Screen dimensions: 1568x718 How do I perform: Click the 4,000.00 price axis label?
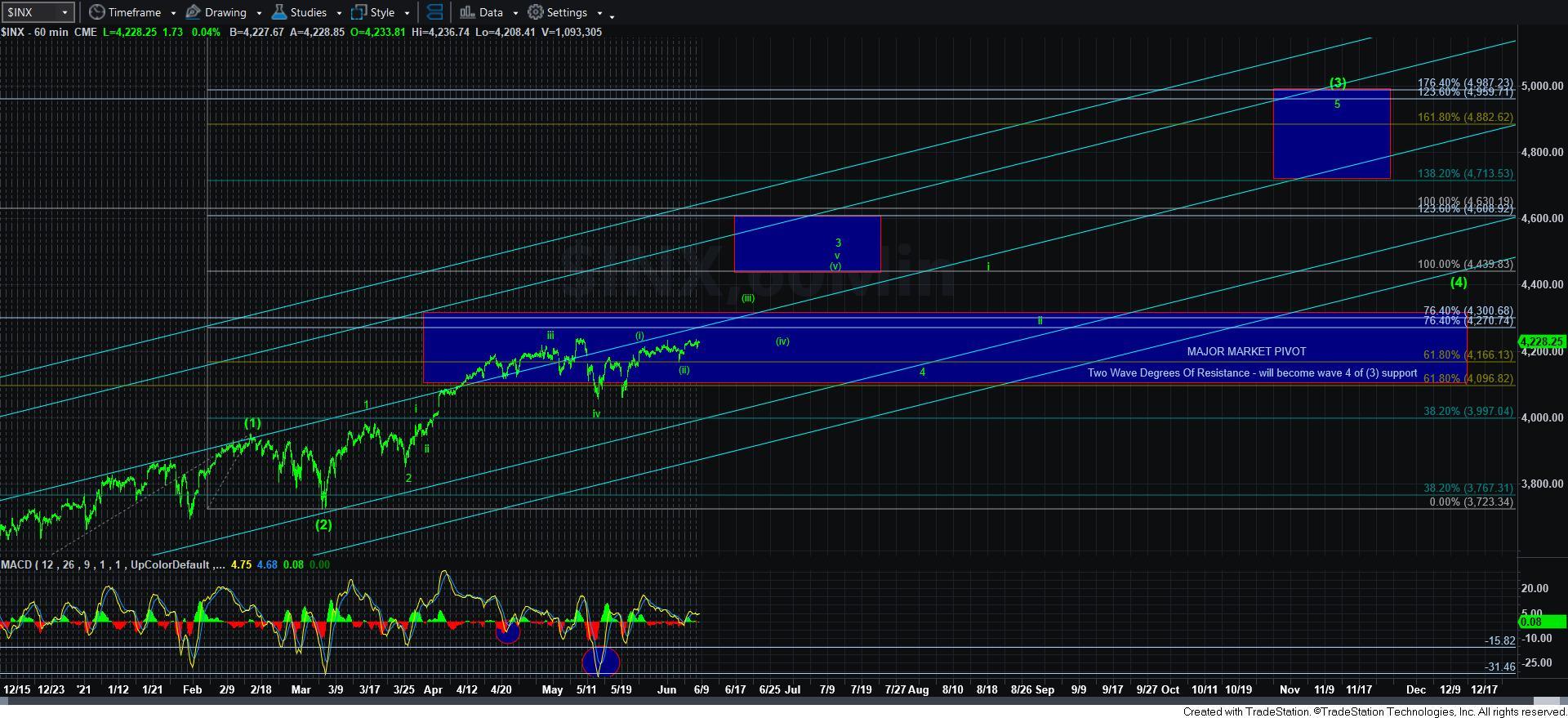pyautogui.click(x=1541, y=417)
